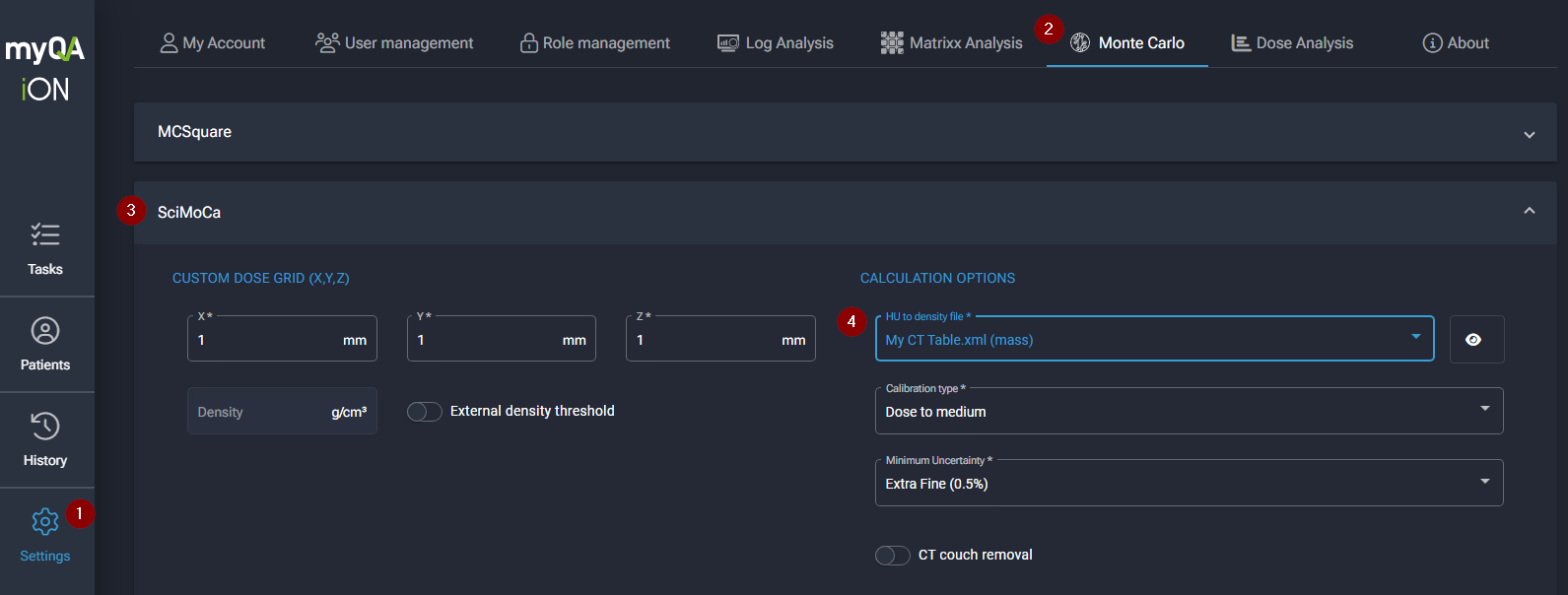Screen dimensions: 1568x595
Task: Collapse the SciMoCa section
Action: tap(1529, 212)
